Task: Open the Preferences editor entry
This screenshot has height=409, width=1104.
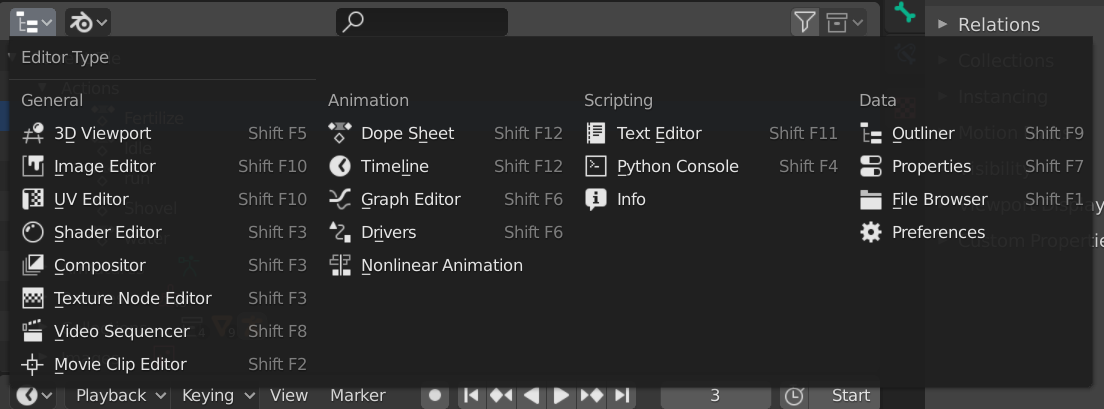Action: point(972,232)
